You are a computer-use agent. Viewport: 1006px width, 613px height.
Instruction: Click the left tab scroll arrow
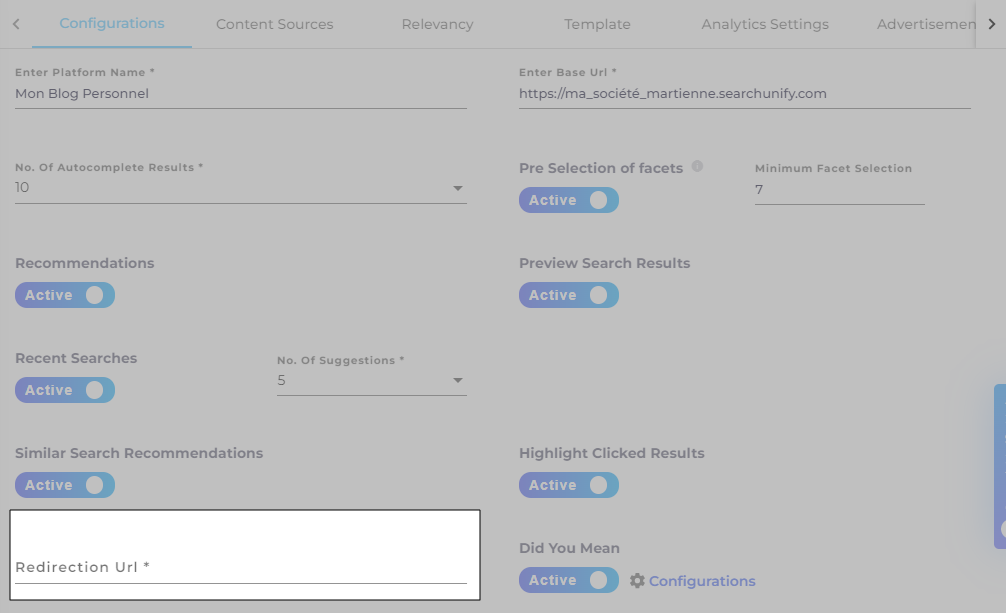pyautogui.click(x=16, y=24)
